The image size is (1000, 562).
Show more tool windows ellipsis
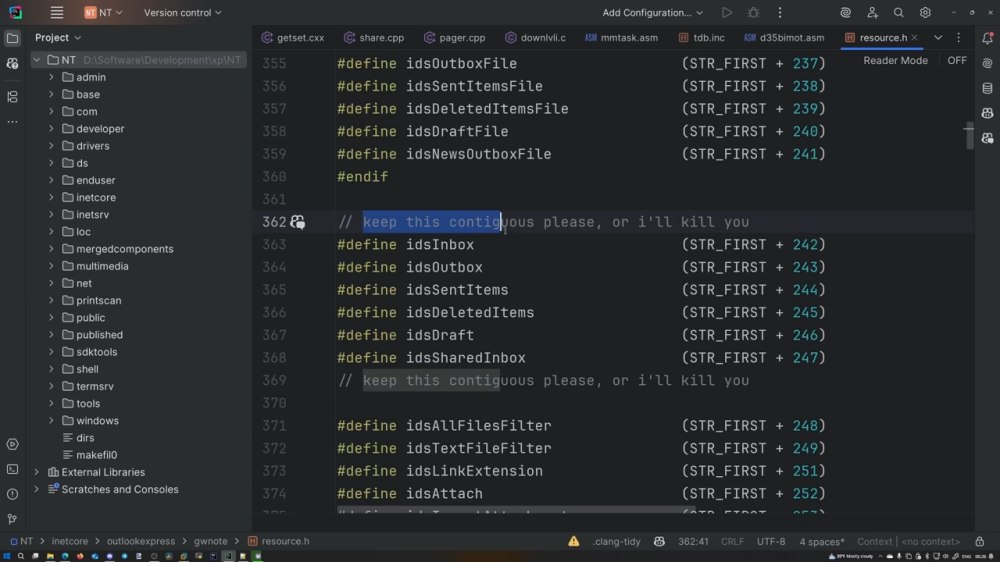click(x=12, y=122)
